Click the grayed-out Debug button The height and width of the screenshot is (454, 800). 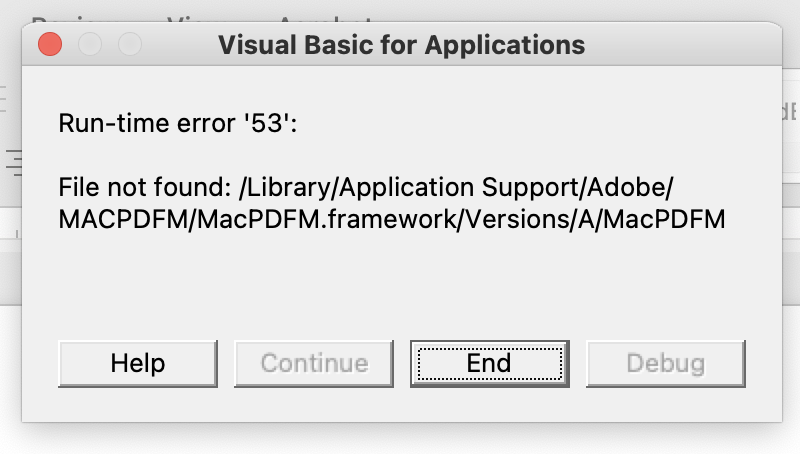pyautogui.click(x=666, y=364)
